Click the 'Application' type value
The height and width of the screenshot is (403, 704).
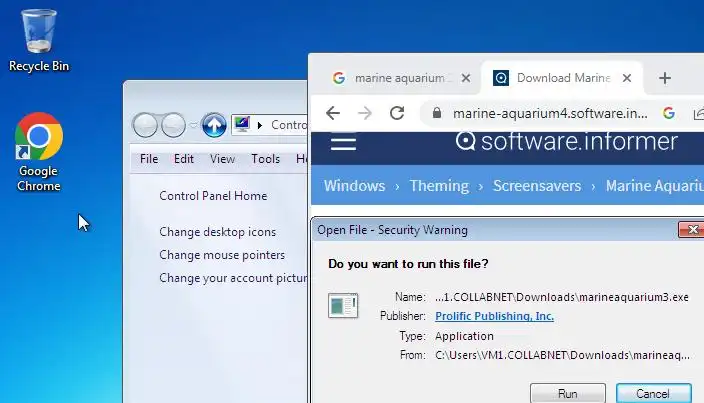coord(464,336)
